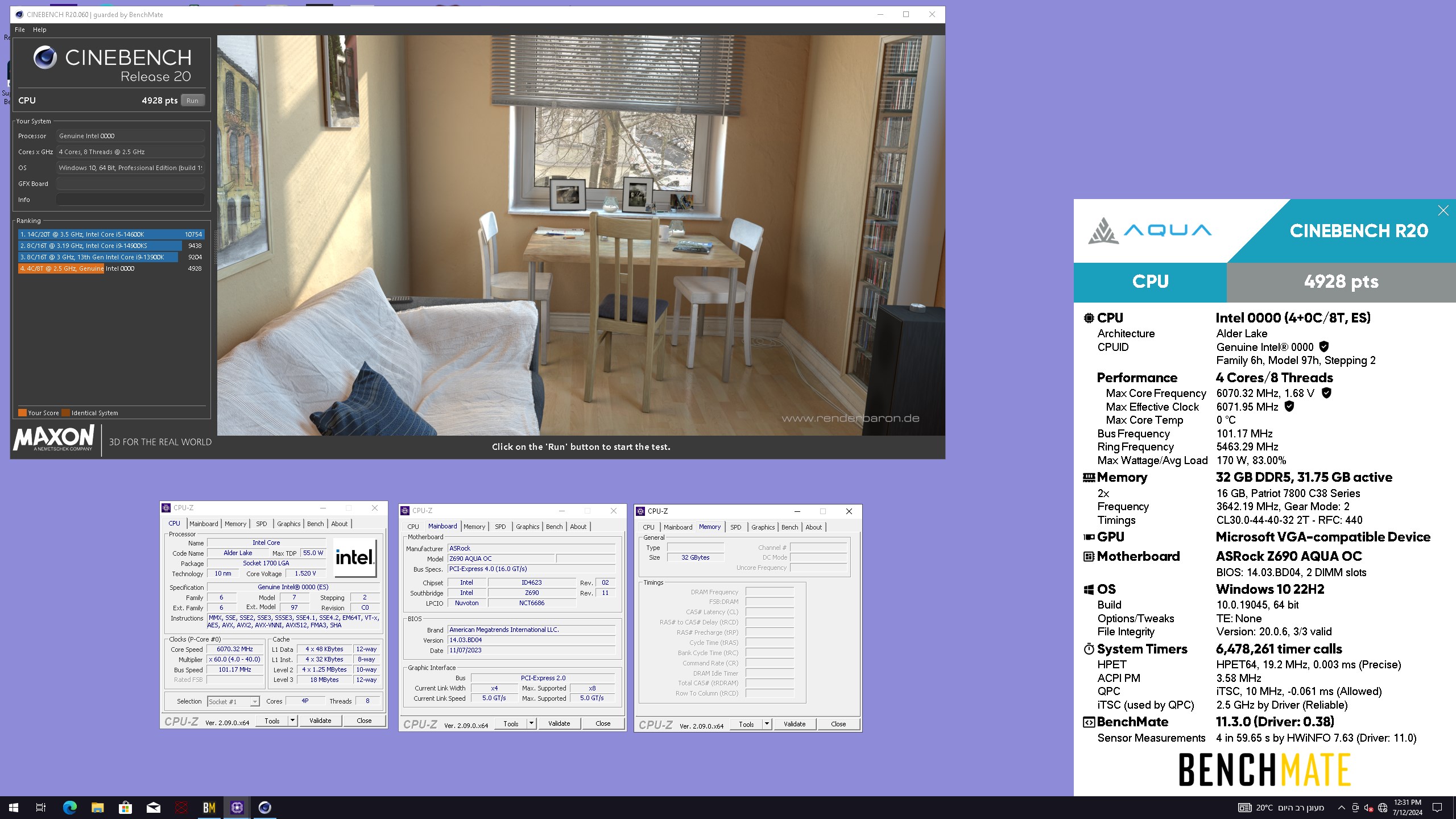
Task: Click the BENCHMATE logo at panel bottom
Action: point(1264,770)
